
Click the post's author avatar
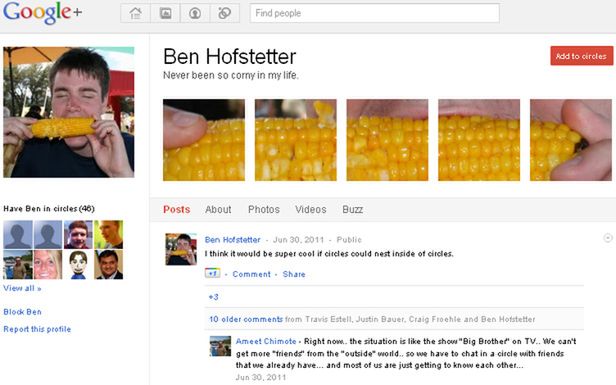pos(181,249)
